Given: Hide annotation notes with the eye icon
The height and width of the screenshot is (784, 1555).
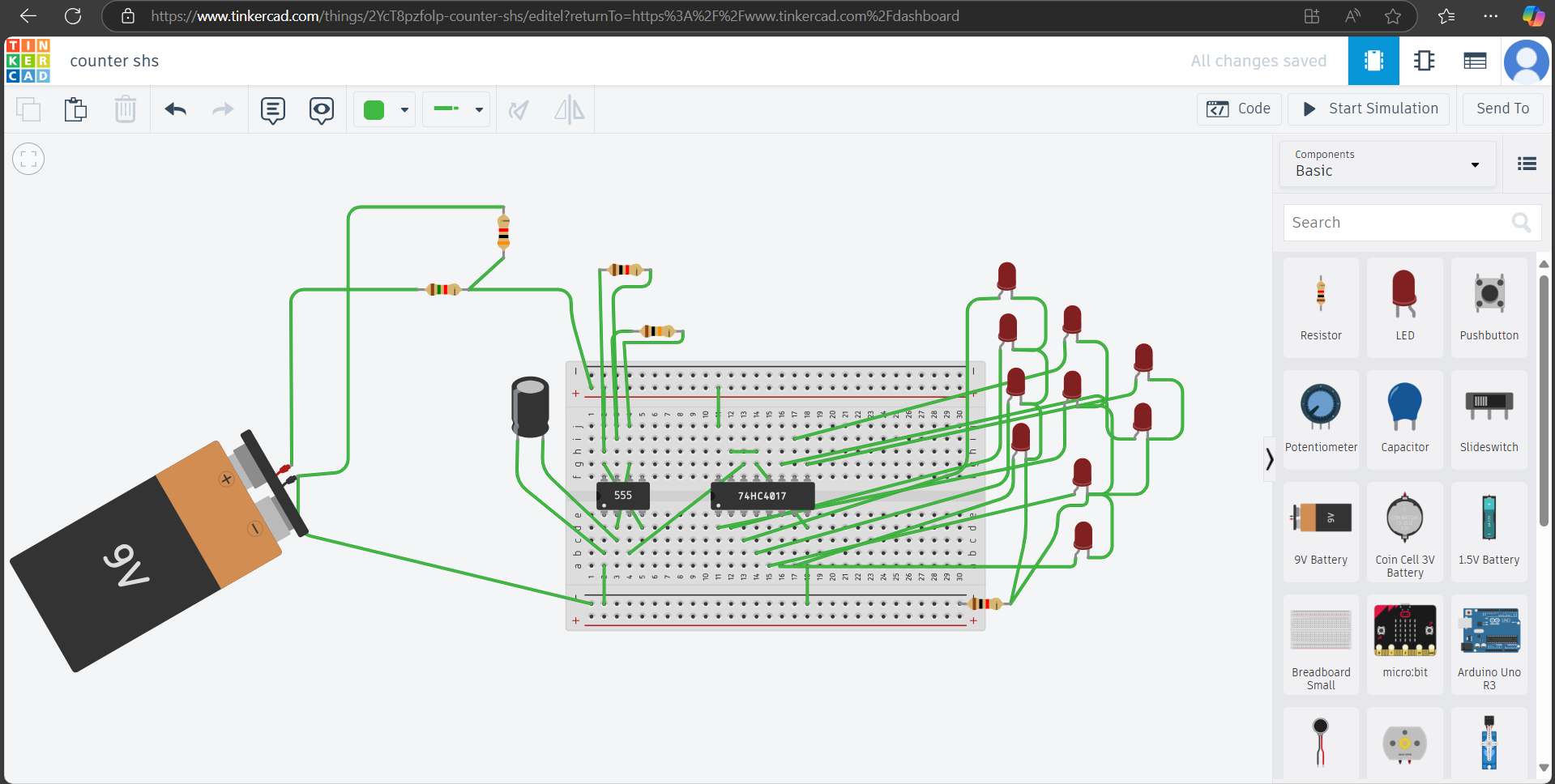Looking at the screenshot, I should point(321,109).
